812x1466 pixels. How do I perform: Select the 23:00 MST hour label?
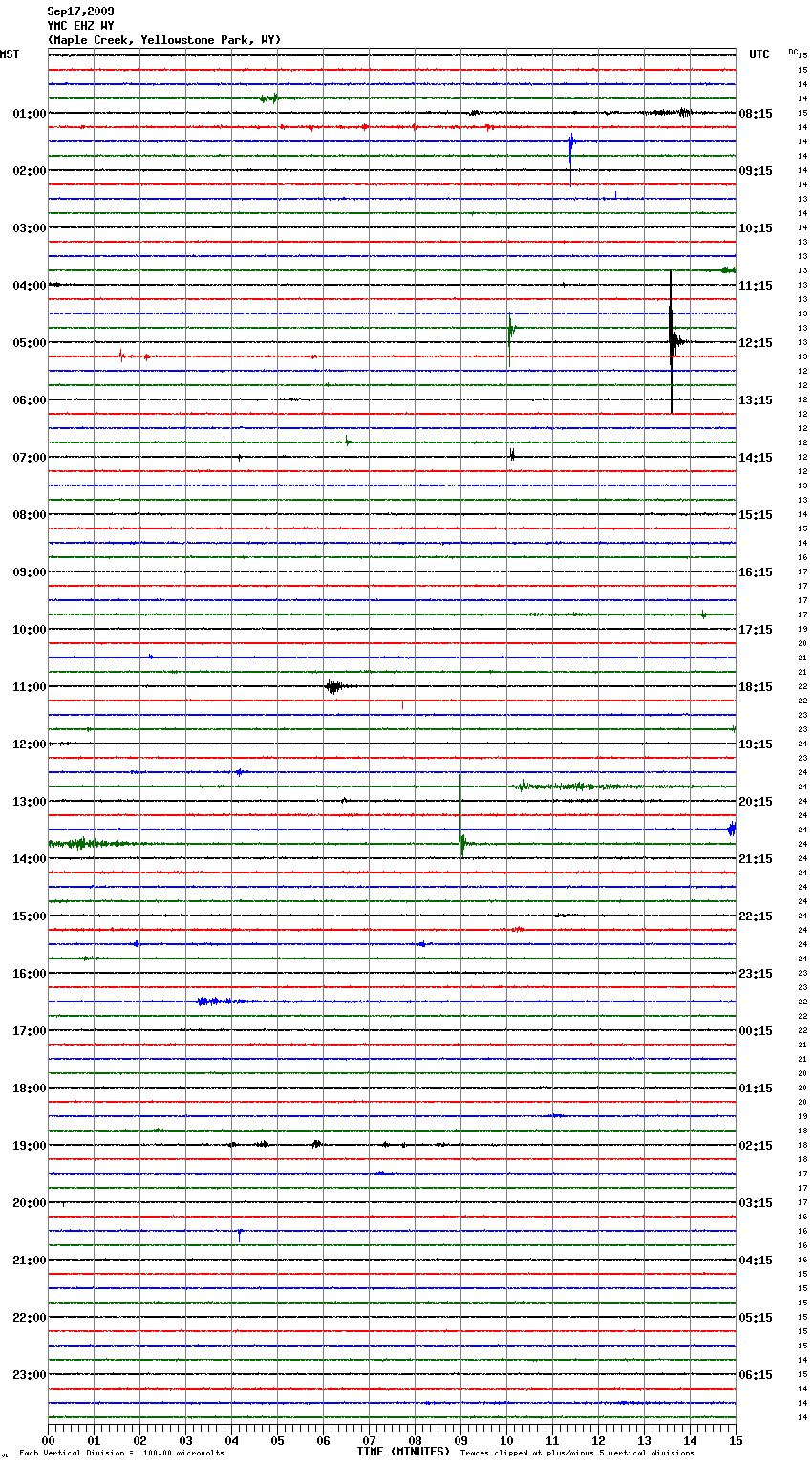point(30,1375)
